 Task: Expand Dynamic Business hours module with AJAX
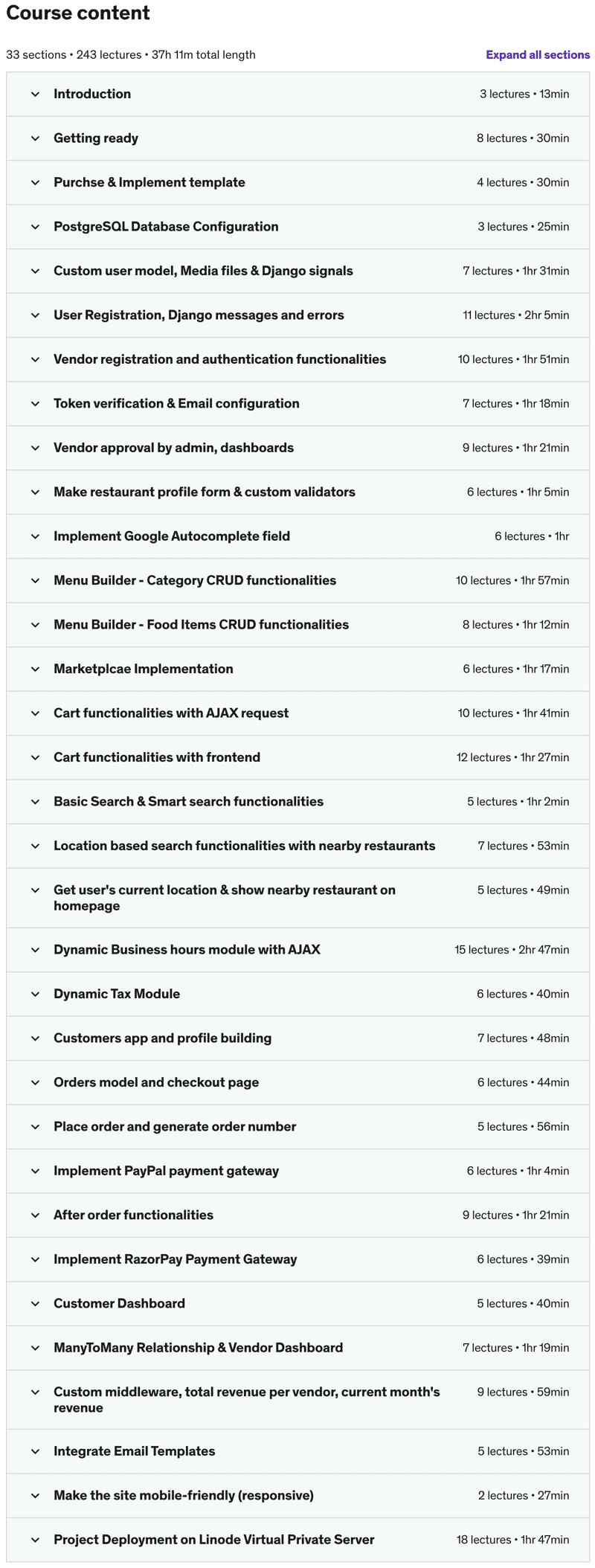coord(187,950)
